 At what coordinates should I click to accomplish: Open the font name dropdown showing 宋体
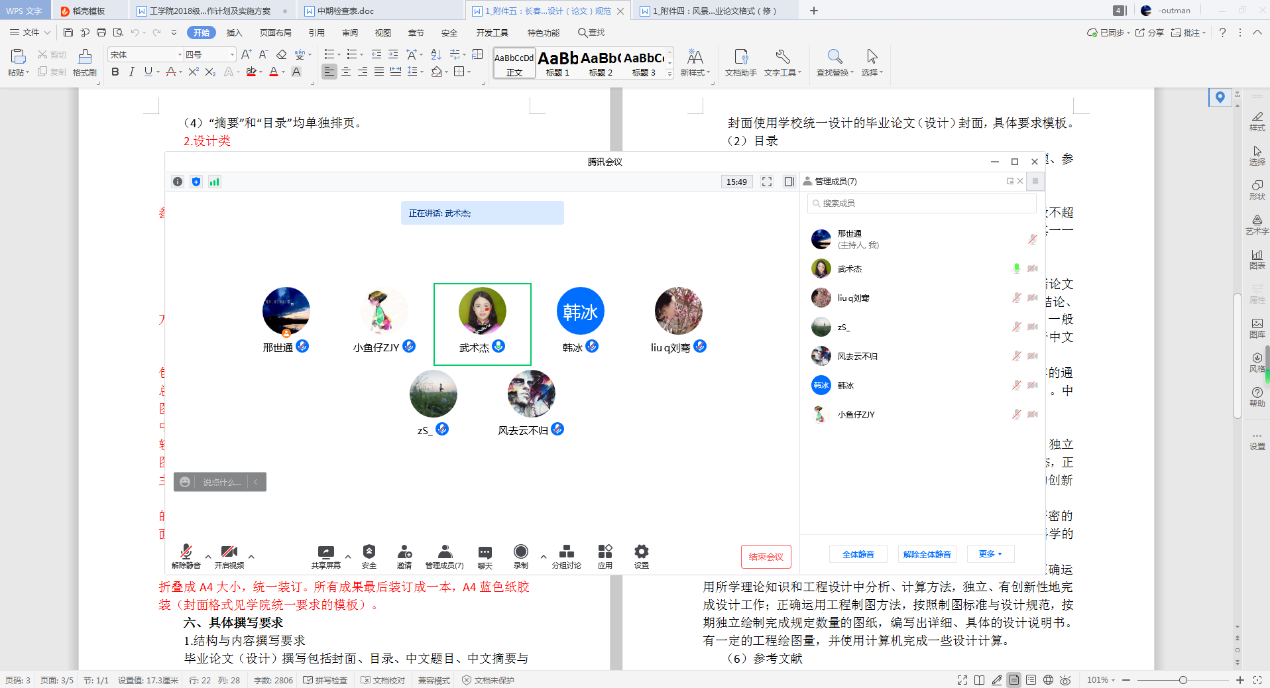point(141,54)
